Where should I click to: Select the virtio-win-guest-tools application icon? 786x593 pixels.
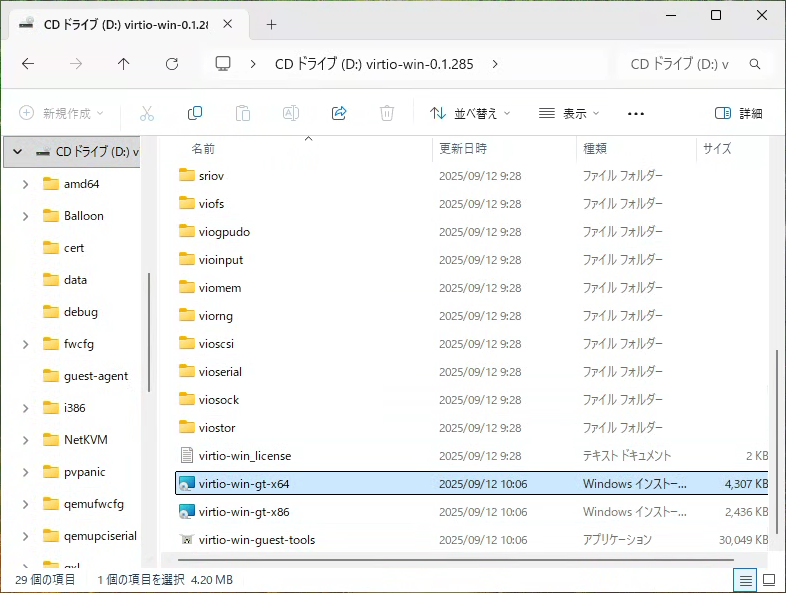tap(186, 540)
